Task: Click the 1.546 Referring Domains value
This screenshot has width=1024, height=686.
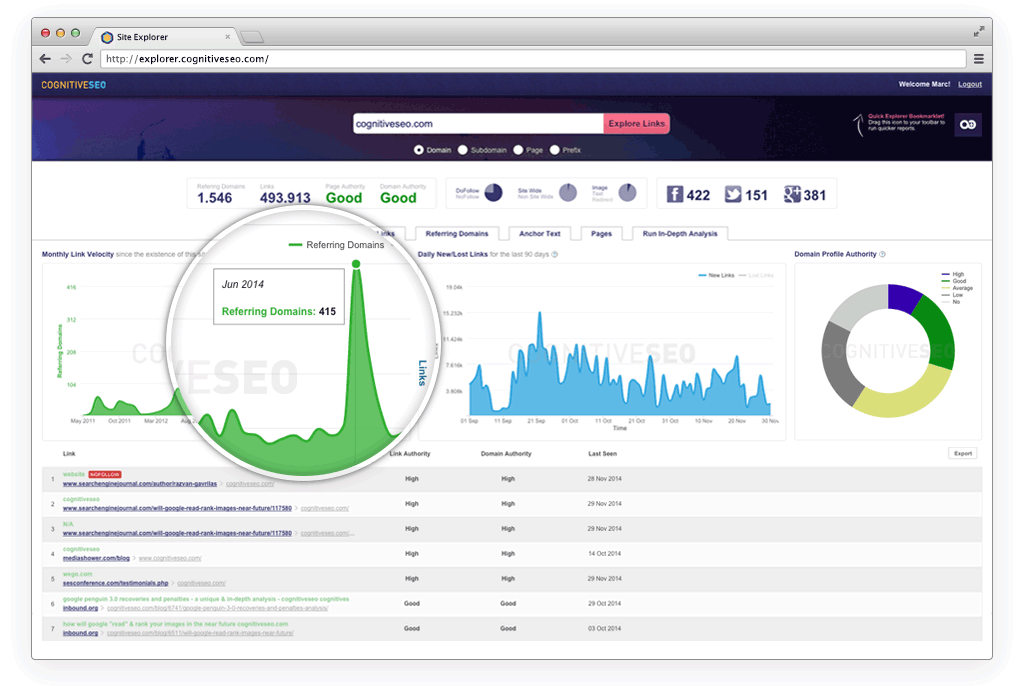Action: pos(215,198)
